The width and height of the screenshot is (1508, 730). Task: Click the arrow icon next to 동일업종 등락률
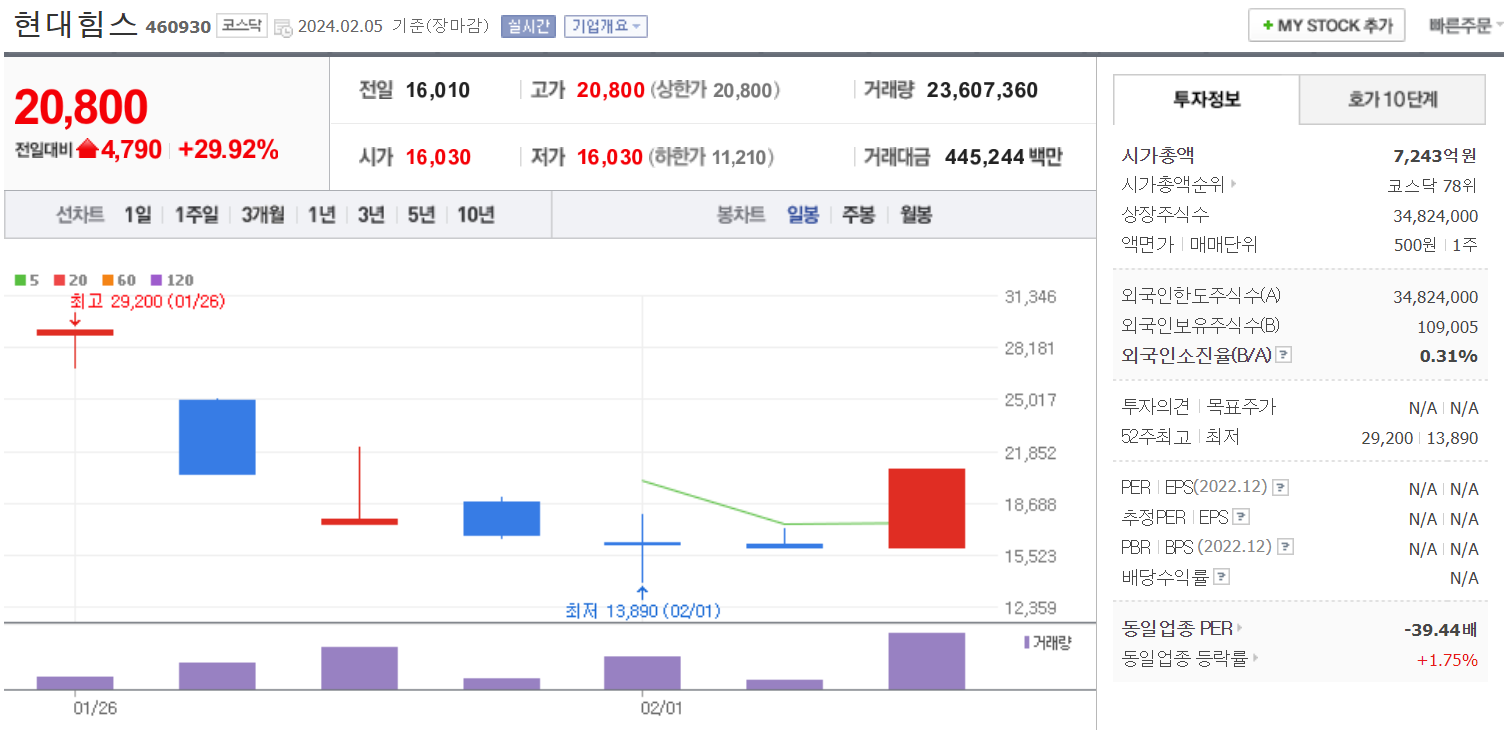click(x=1255, y=658)
